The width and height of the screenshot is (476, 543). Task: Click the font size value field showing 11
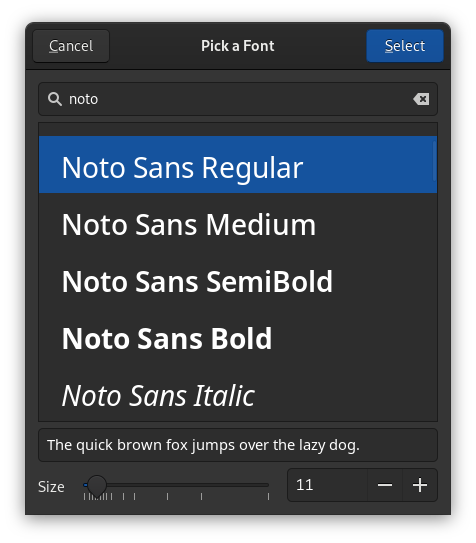[x=327, y=485]
